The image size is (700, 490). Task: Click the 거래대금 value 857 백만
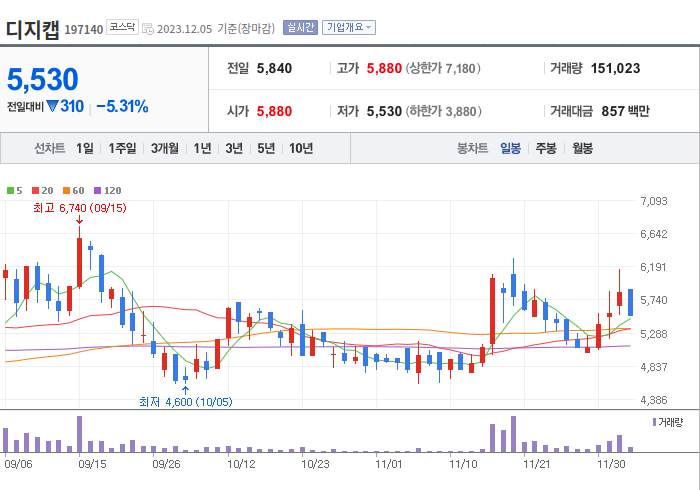625,111
